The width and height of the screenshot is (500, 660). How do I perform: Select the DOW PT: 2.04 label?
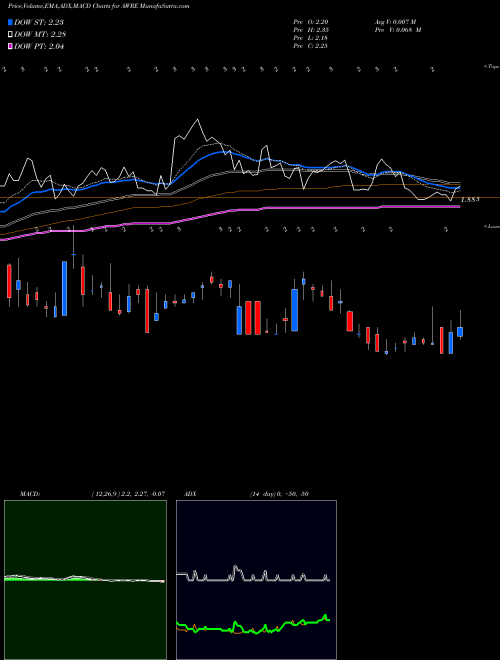point(39,47)
